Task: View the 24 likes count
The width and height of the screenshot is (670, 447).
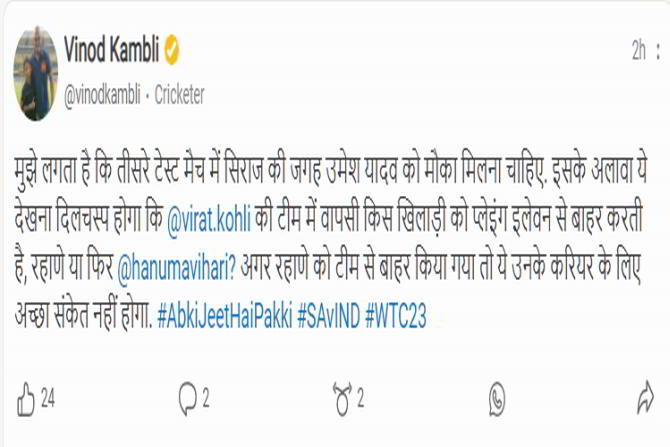Action: (48, 399)
